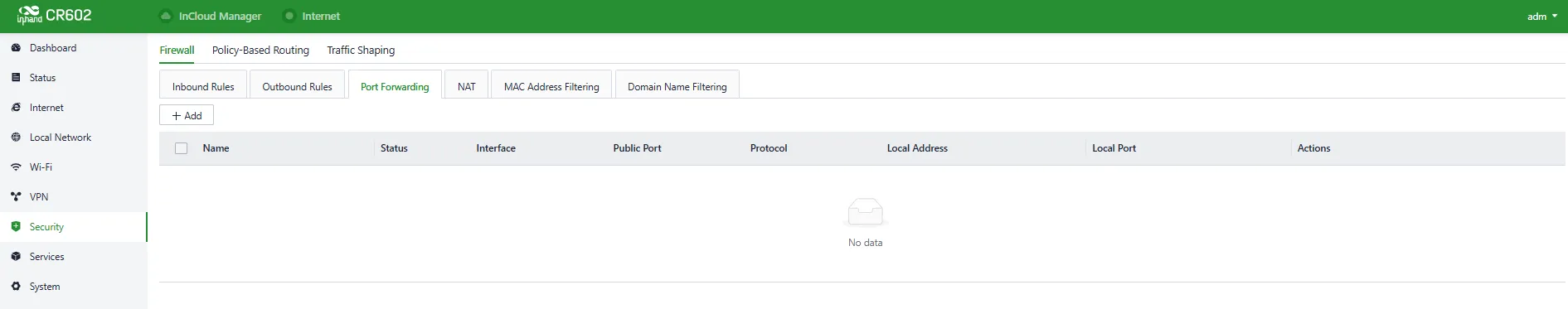Switch to the Firewall tab
Image resolution: width=1568 pixels, height=309 pixels.
coord(177,51)
